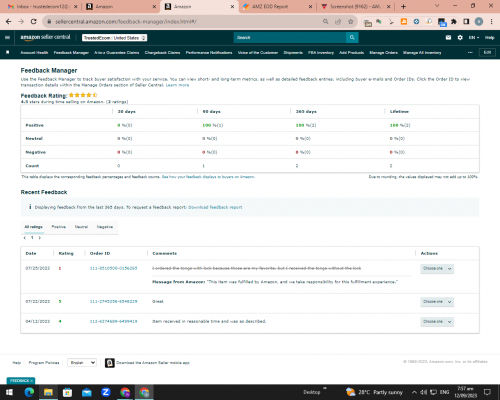Open the Chrome side panel icon
This screenshot has height=400, width=500.
tap(466, 21)
